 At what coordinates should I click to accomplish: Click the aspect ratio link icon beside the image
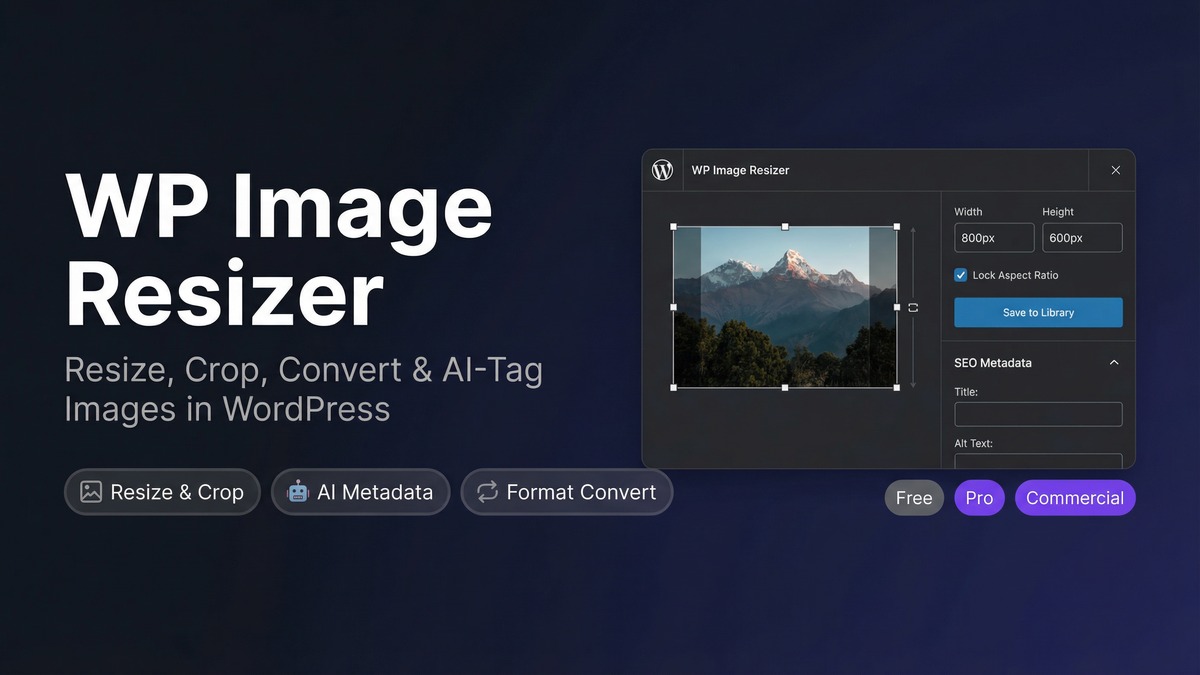913,308
